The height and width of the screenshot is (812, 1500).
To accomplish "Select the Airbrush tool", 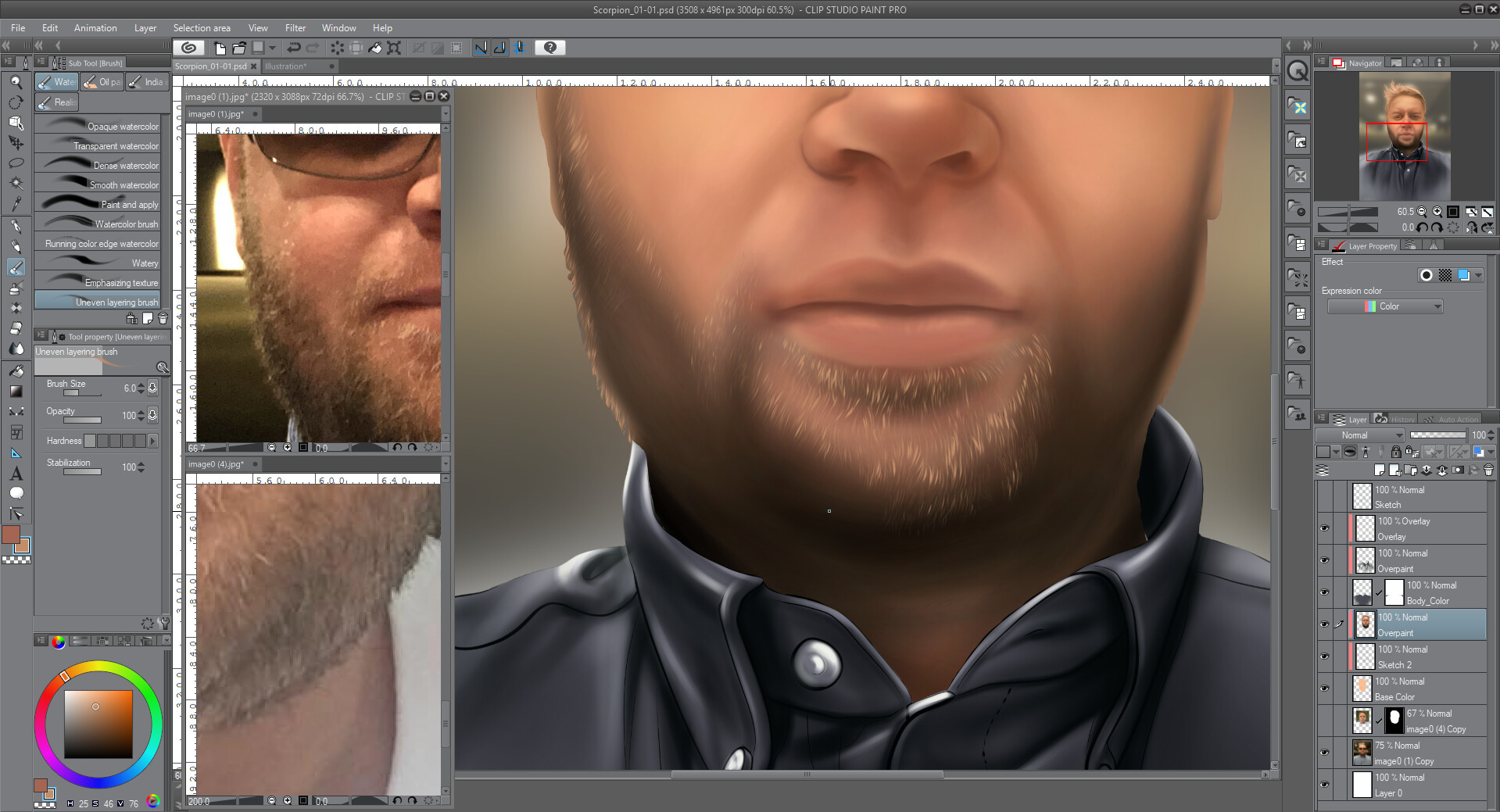I will pyautogui.click(x=16, y=288).
